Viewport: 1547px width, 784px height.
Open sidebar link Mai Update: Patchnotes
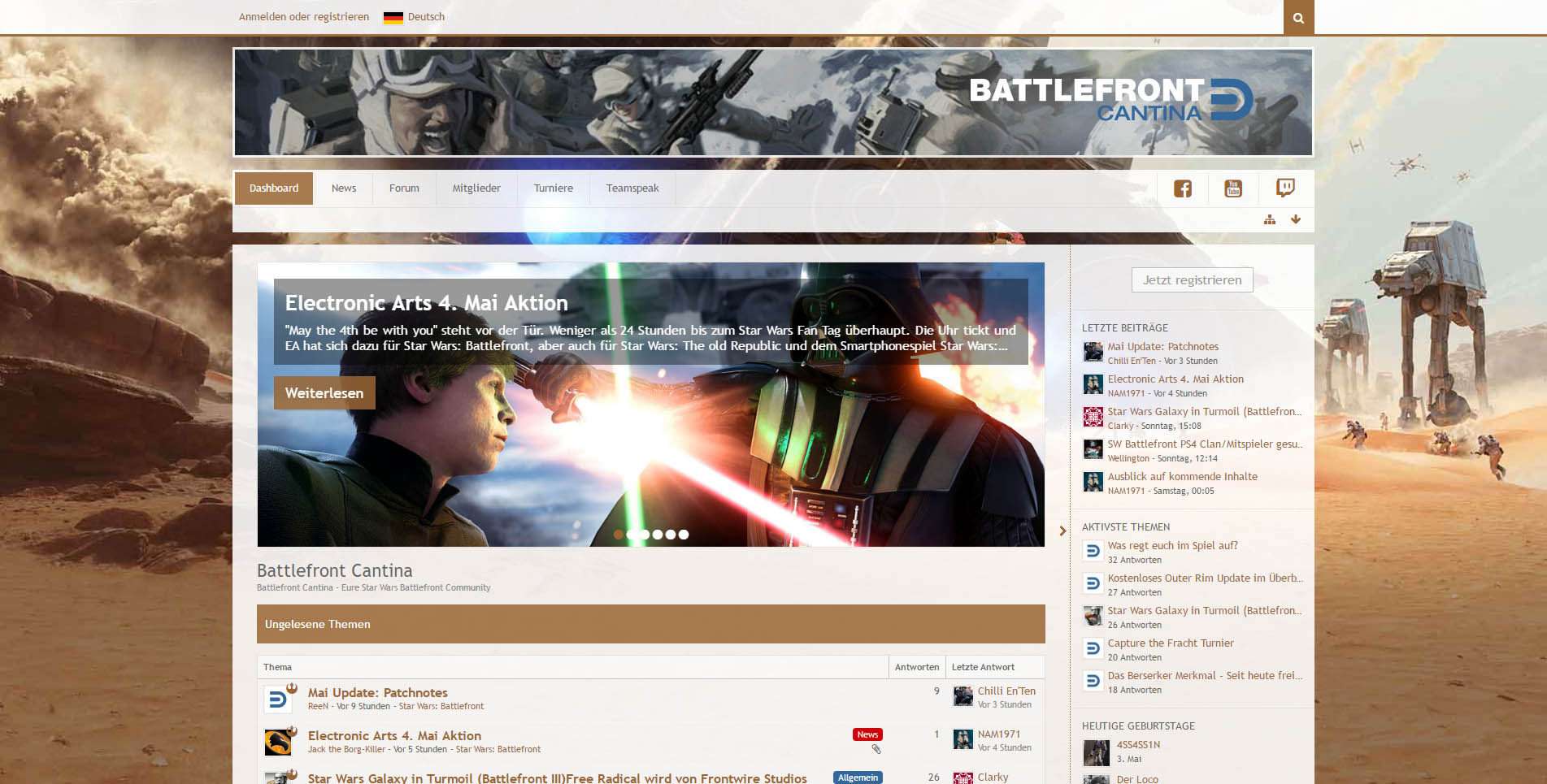pyautogui.click(x=1163, y=347)
